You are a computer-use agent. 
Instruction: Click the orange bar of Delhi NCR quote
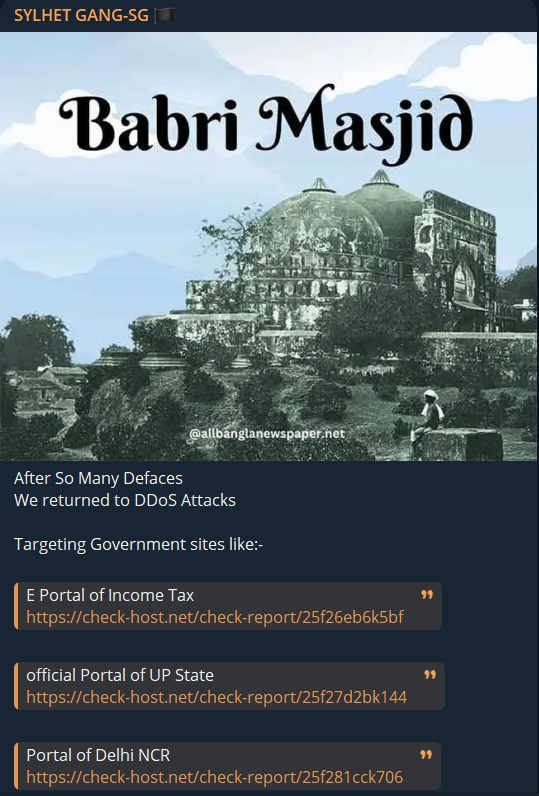(16, 766)
